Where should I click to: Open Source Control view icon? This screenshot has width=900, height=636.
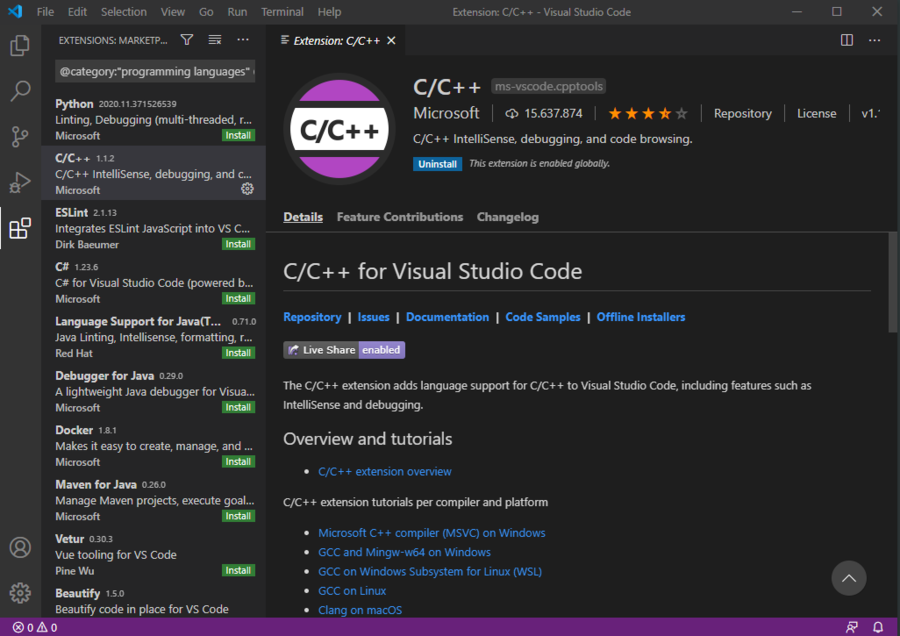point(20,137)
